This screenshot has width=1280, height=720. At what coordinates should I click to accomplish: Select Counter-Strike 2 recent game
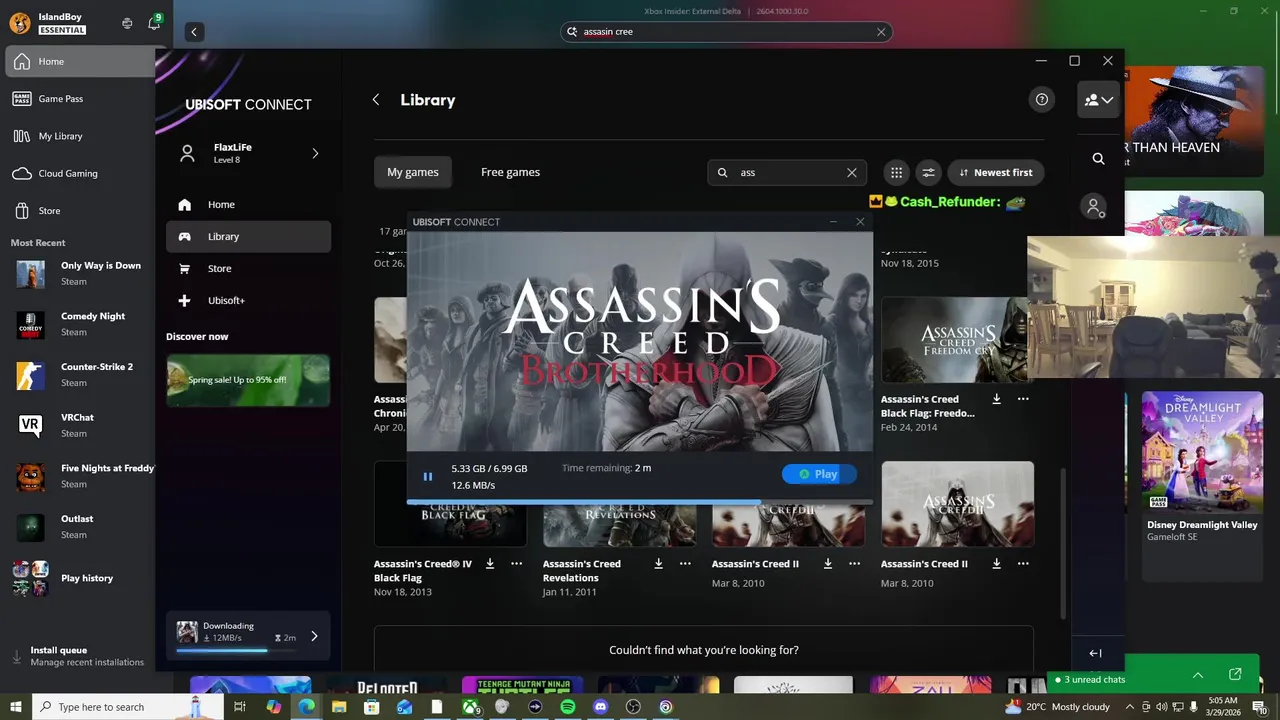pyautogui.click(x=80, y=375)
